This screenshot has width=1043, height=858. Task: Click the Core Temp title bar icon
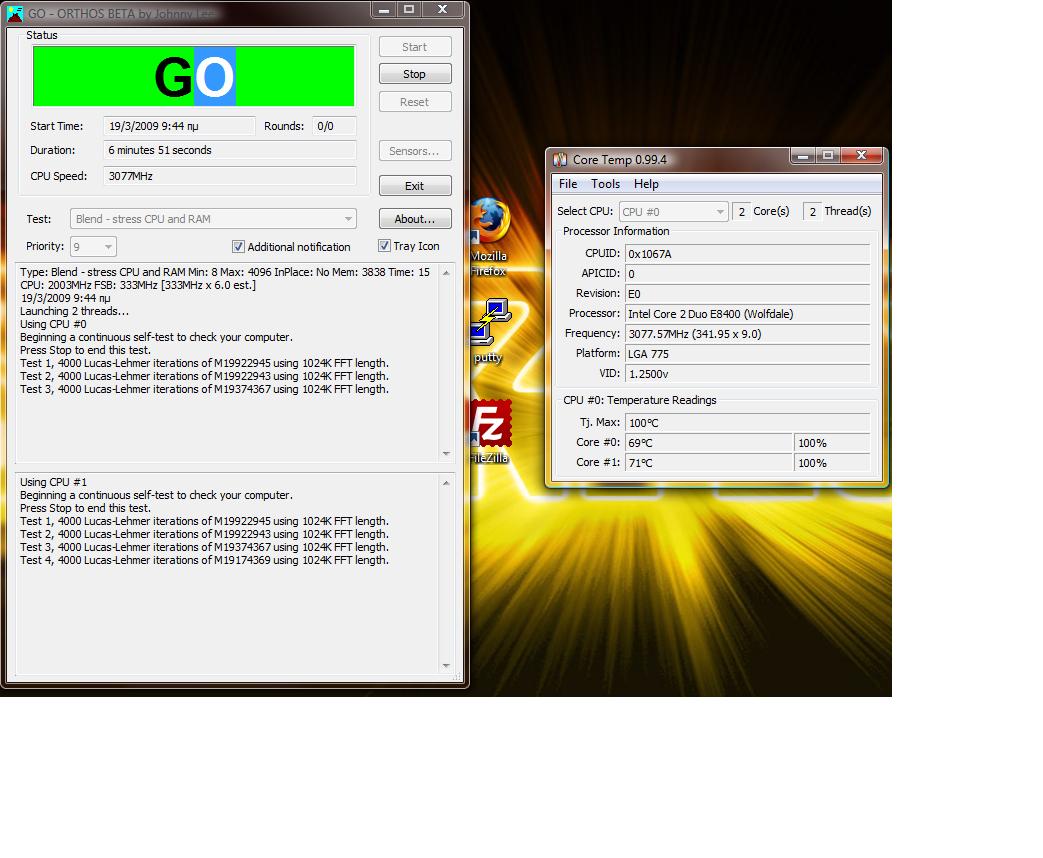click(x=560, y=160)
